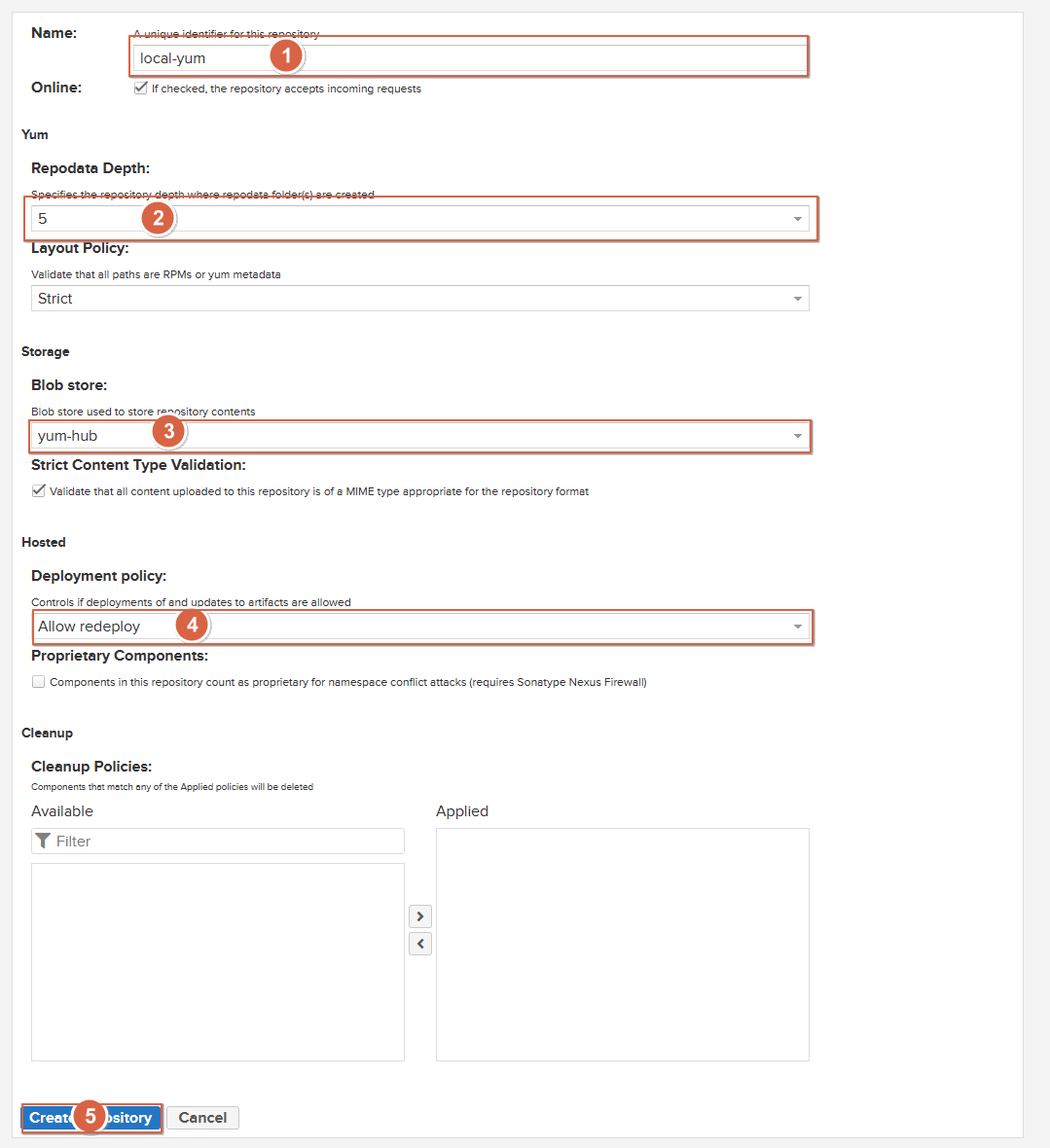
Task: Click numbered marker 2 on Repodata Depth
Action: tap(158, 218)
